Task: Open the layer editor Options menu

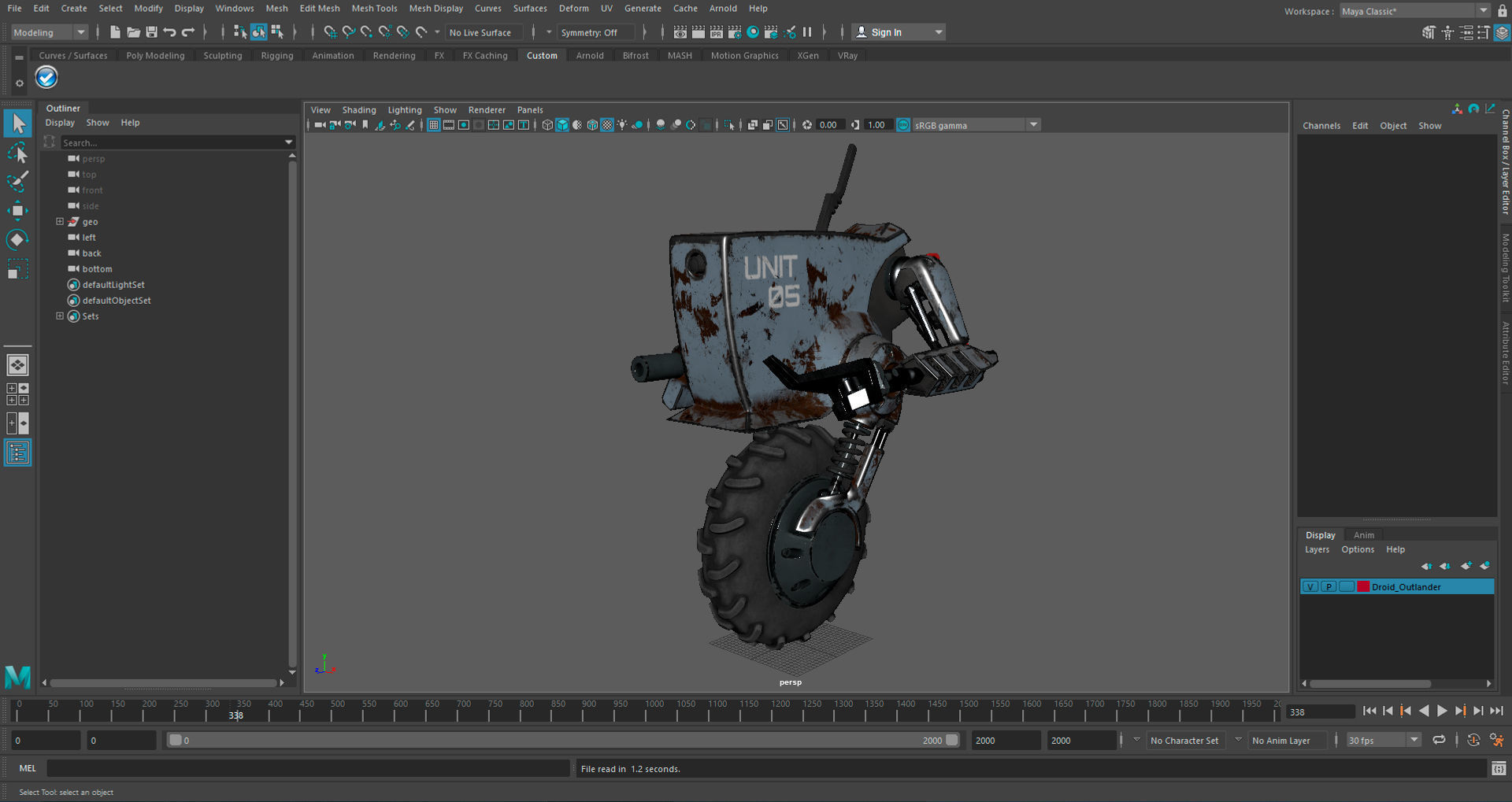Action: [1358, 549]
